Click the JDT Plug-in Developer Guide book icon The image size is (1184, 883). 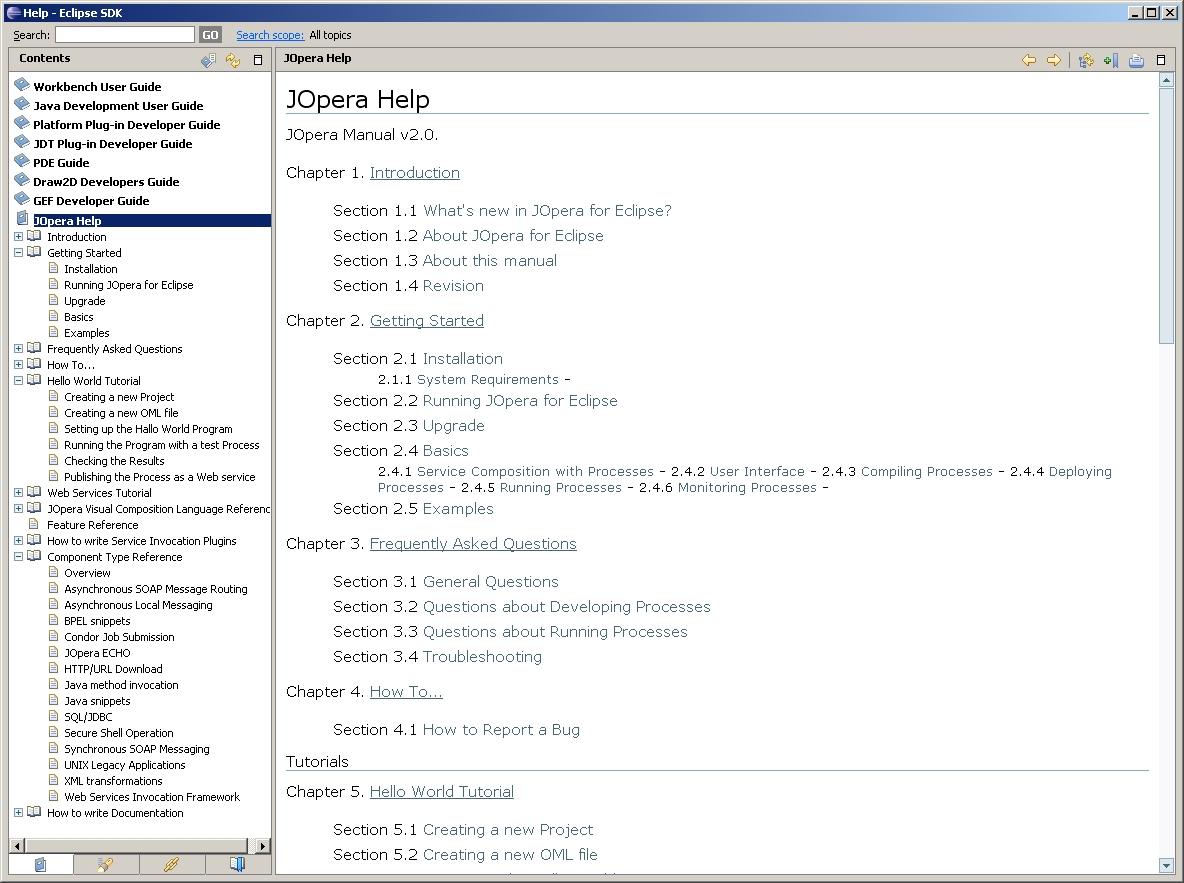tap(22, 142)
